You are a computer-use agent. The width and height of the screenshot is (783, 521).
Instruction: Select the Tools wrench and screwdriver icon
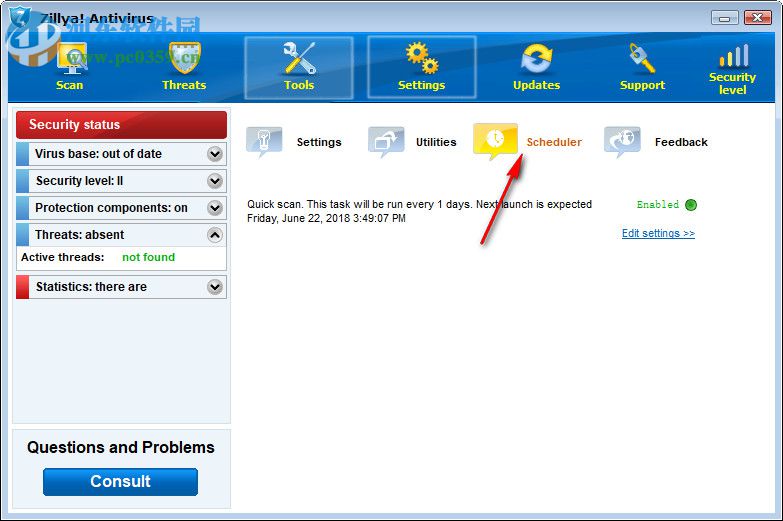pos(299,58)
